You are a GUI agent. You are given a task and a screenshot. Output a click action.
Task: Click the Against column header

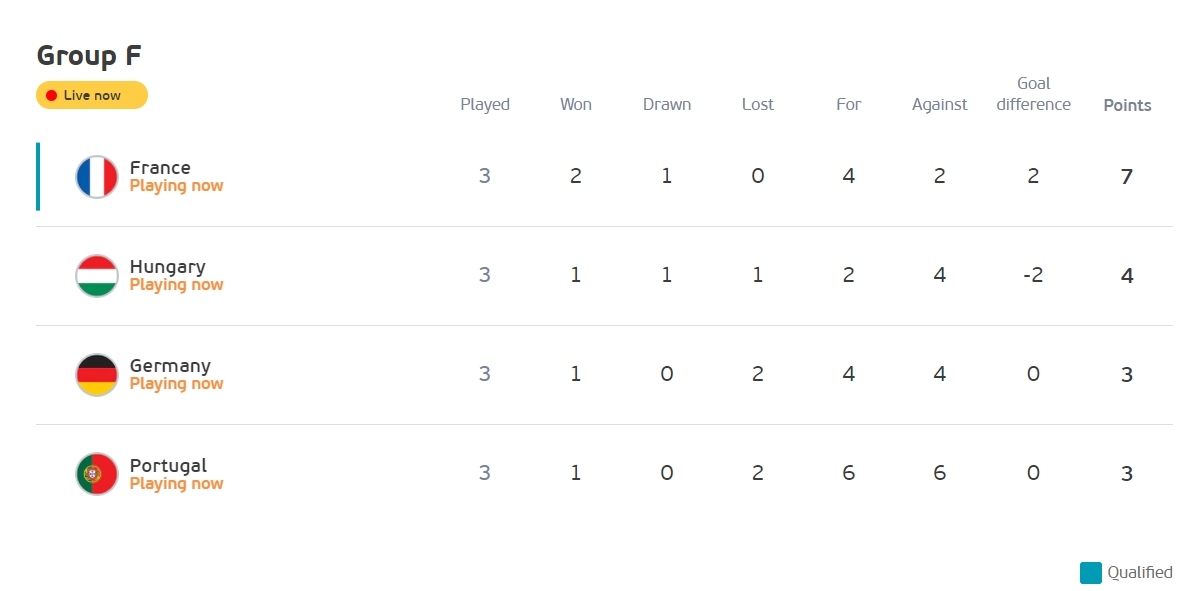(940, 105)
